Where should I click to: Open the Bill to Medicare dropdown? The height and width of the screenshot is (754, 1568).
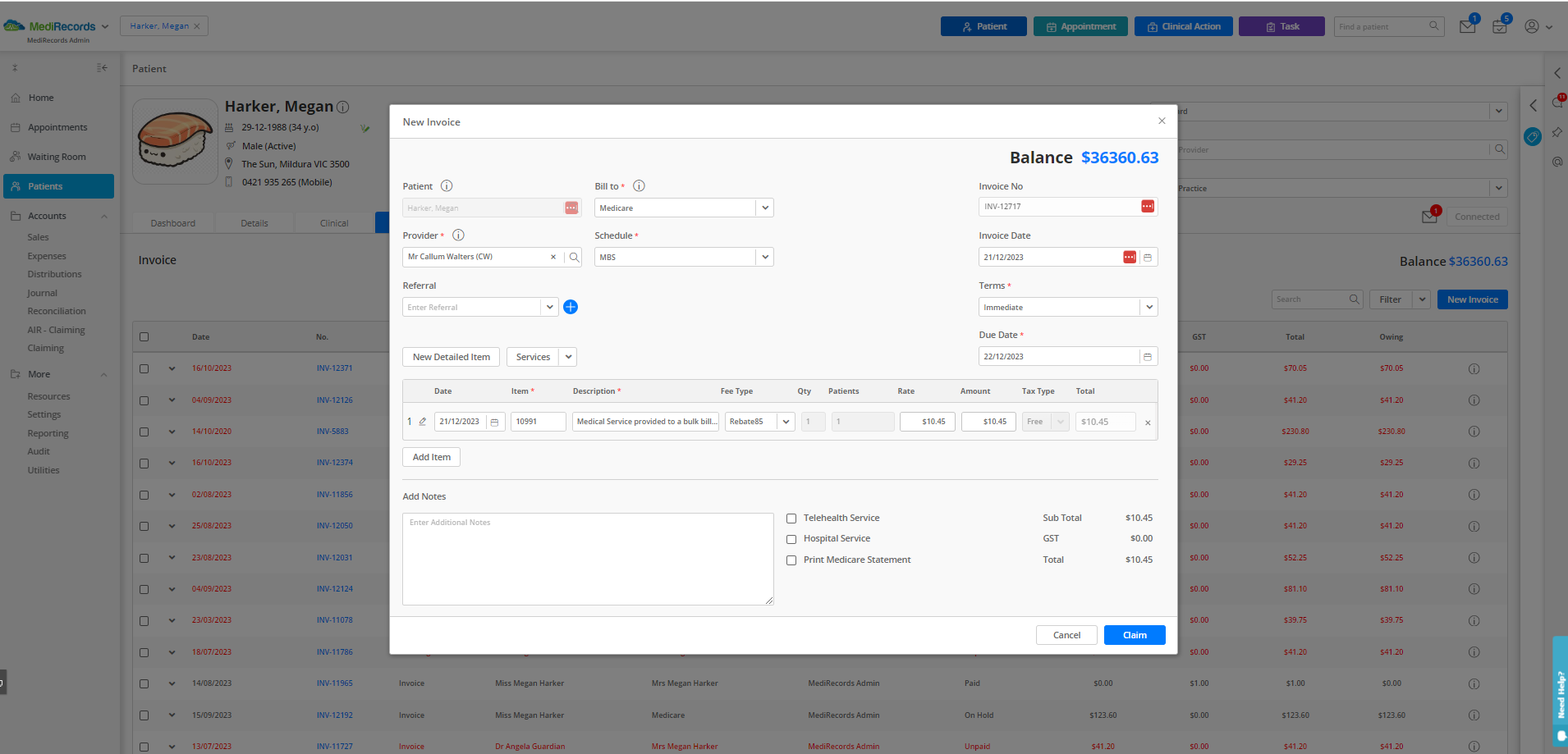(x=764, y=208)
